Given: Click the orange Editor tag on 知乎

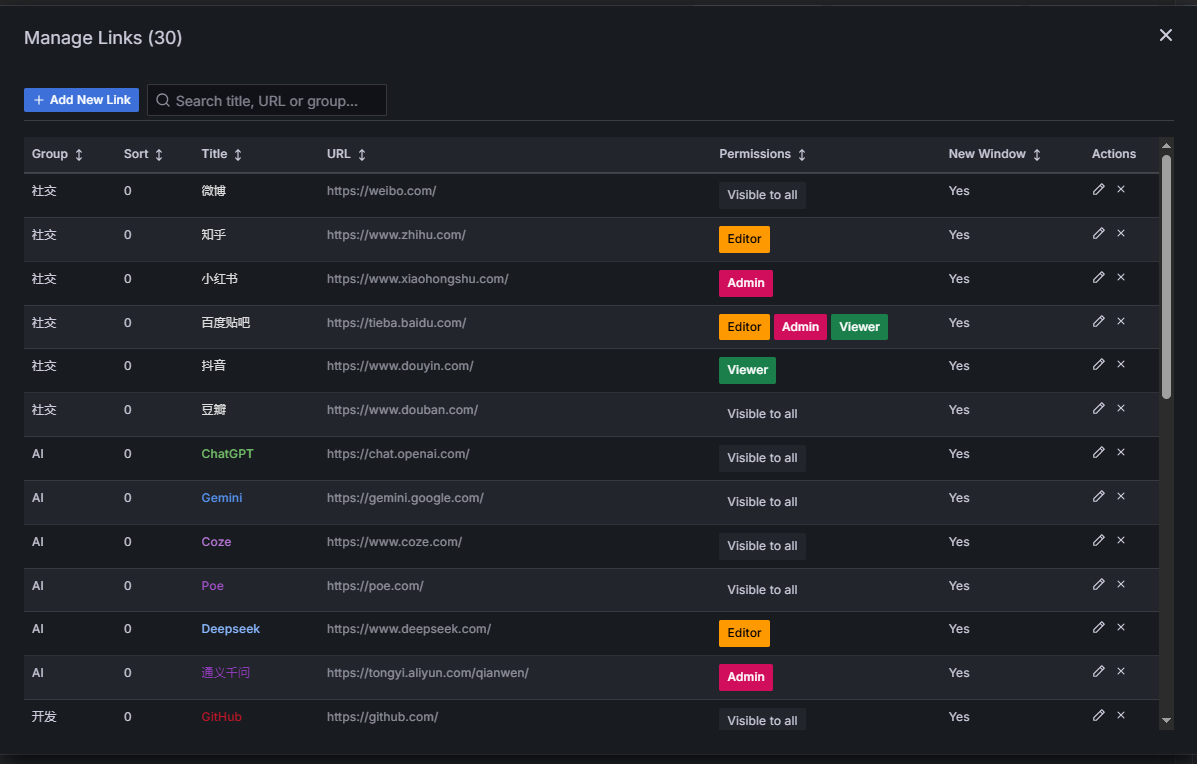Looking at the screenshot, I should coord(744,239).
